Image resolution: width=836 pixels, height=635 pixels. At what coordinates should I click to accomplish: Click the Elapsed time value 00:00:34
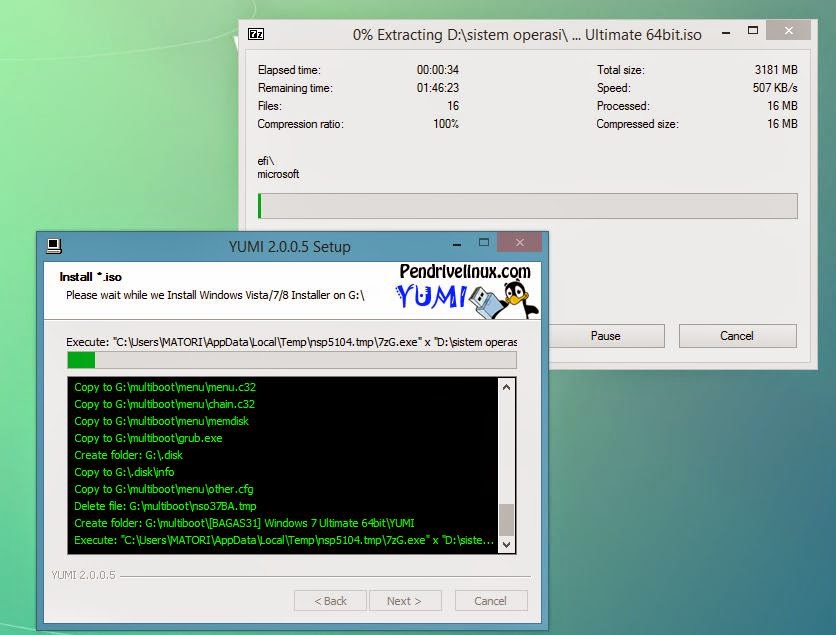point(438,70)
